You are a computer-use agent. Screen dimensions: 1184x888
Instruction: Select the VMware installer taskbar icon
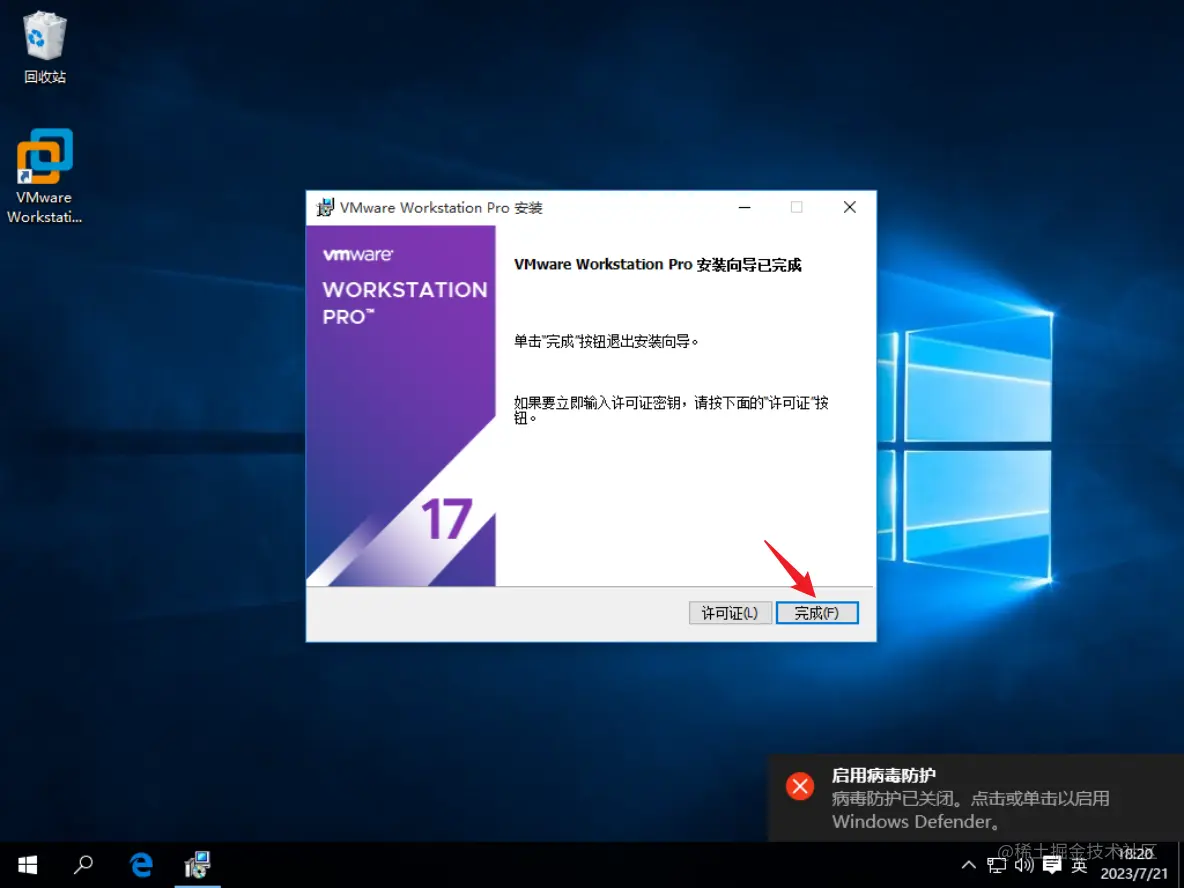point(197,865)
